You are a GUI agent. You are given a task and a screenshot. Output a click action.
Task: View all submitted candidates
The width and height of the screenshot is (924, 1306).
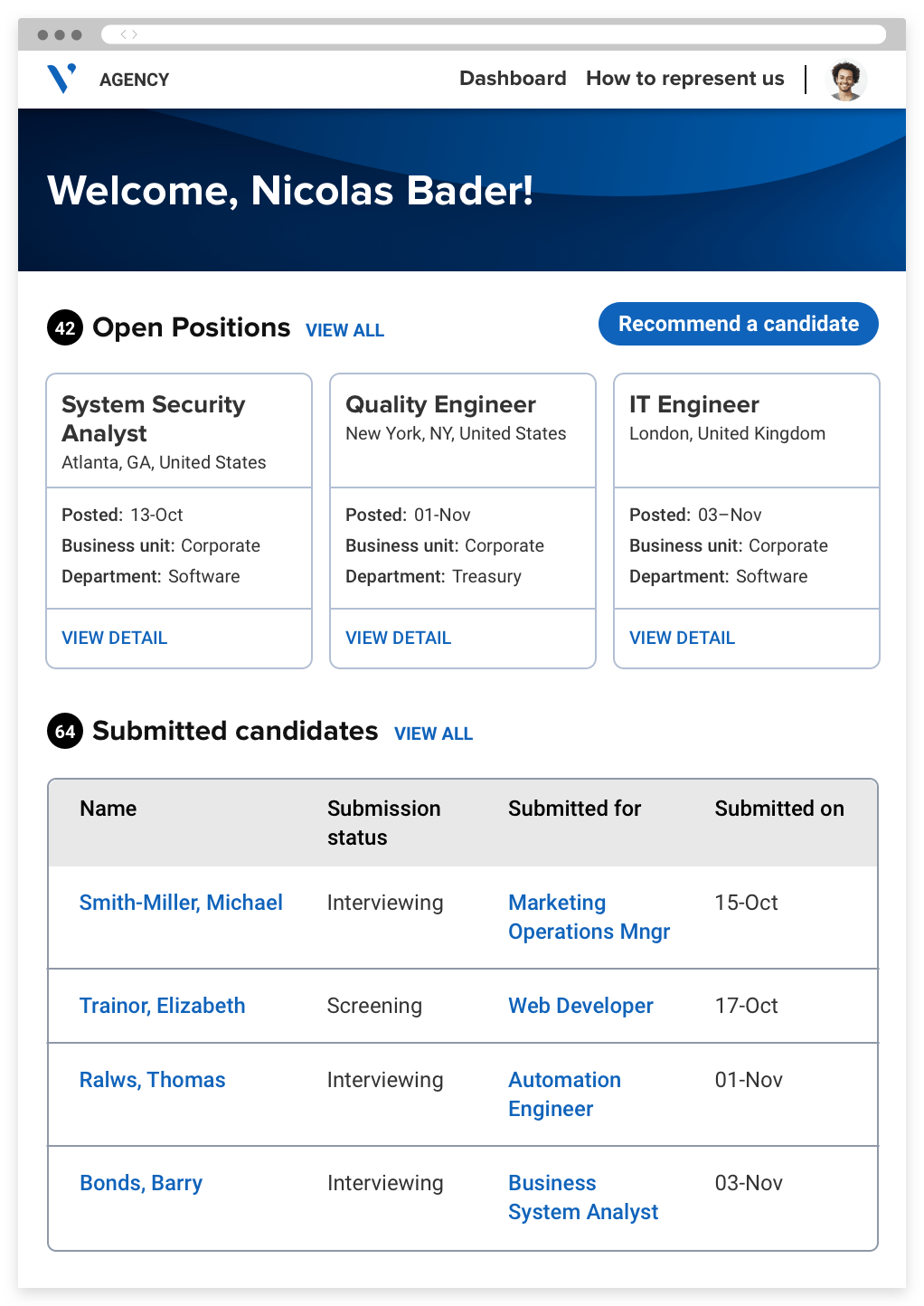433,733
